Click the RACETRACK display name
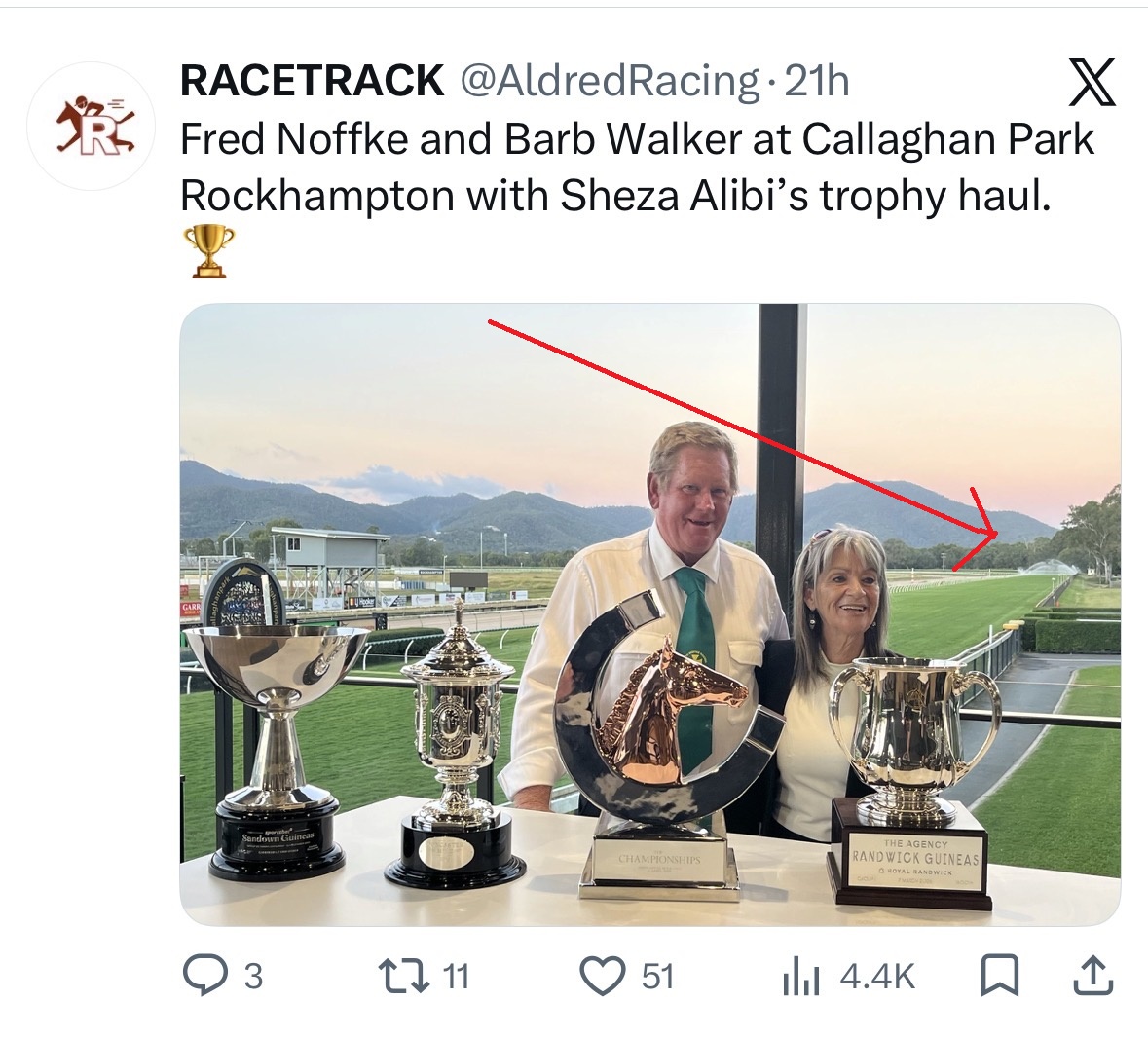The width and height of the screenshot is (1148, 1039). point(313,81)
